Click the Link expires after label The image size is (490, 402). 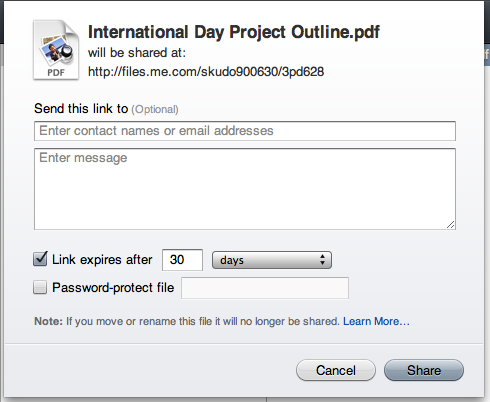[102, 260]
